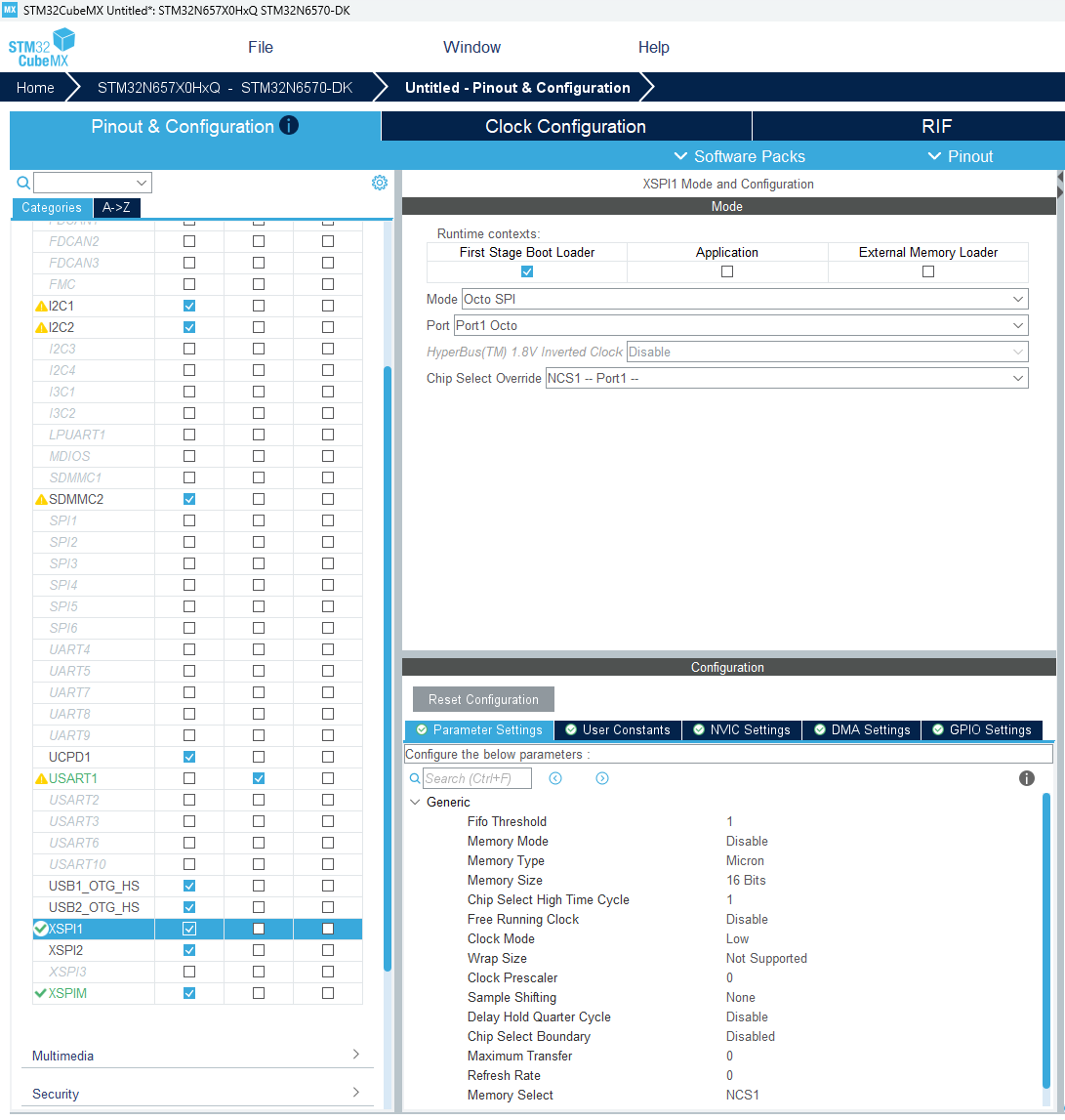
Task: Uncheck I2C1 first column checkbox
Action: [189, 306]
